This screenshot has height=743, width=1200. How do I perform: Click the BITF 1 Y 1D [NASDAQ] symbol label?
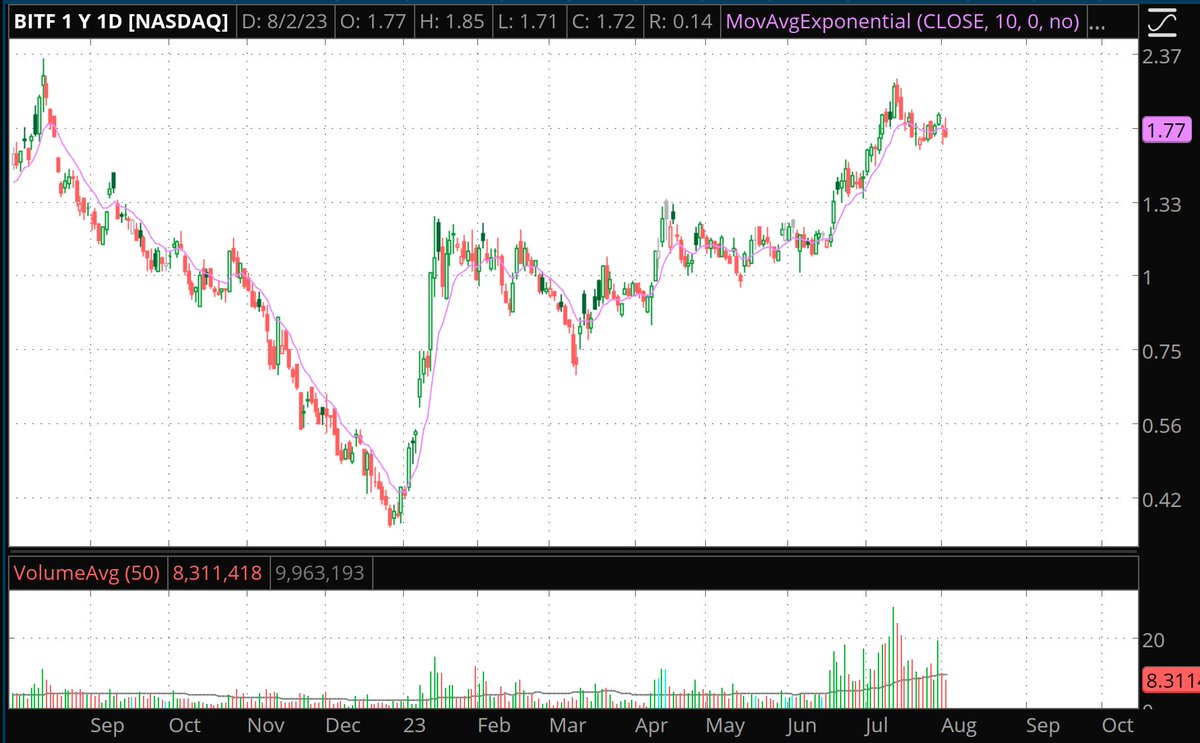pyautogui.click(x=119, y=21)
